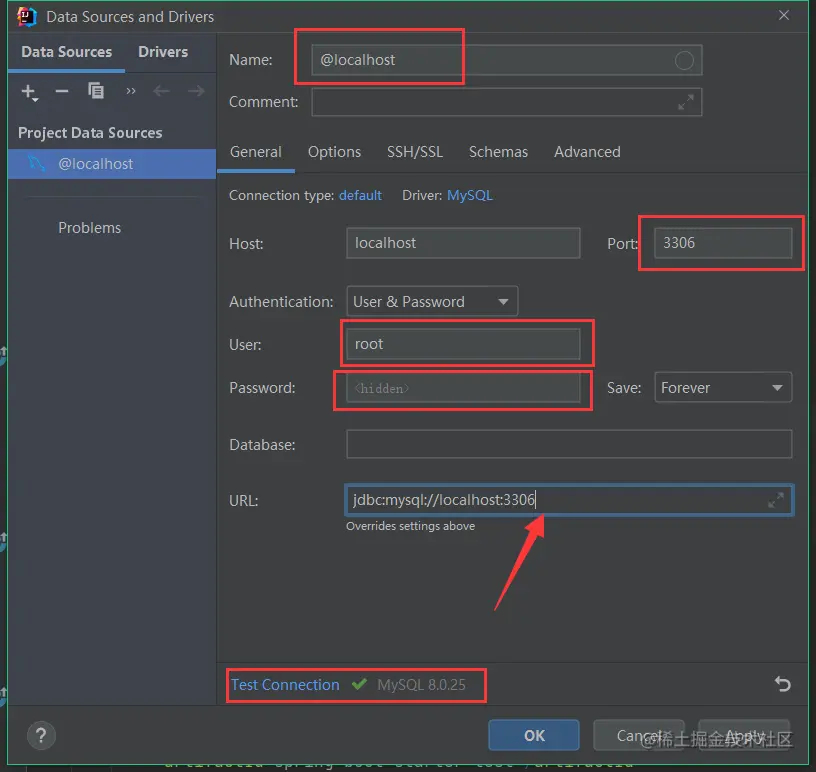Click the MySQL driver link
The width and height of the screenshot is (816, 772).
point(469,196)
